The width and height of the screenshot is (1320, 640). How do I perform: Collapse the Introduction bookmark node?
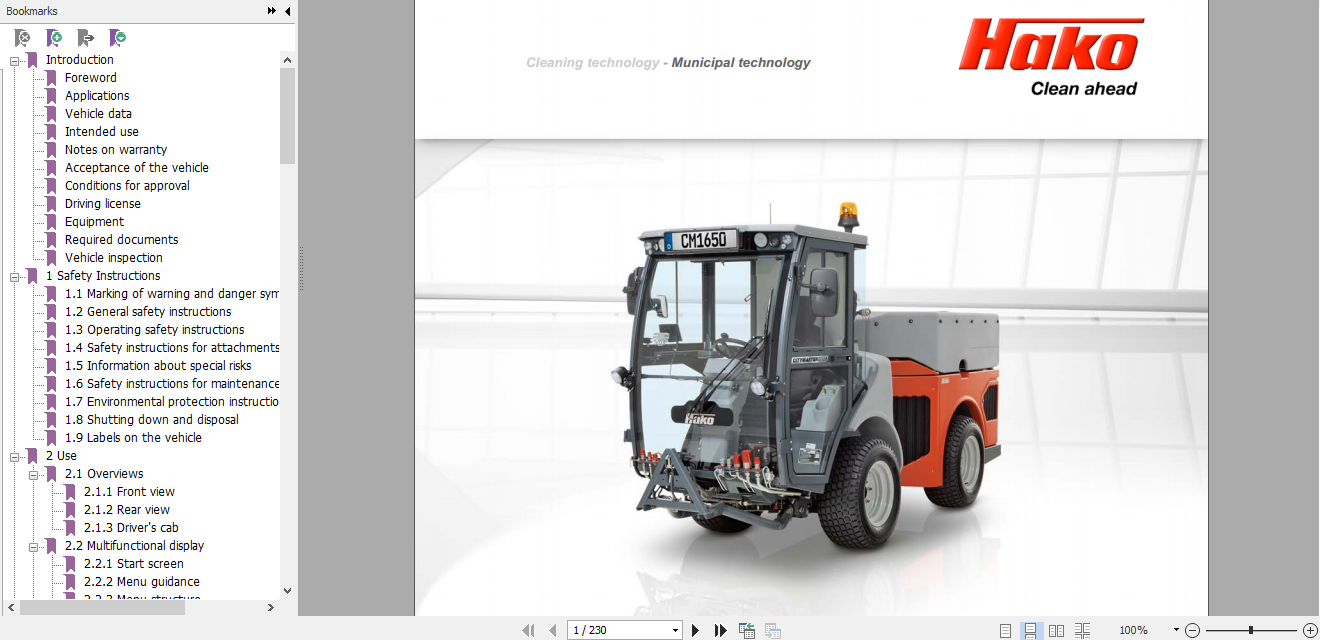14,60
